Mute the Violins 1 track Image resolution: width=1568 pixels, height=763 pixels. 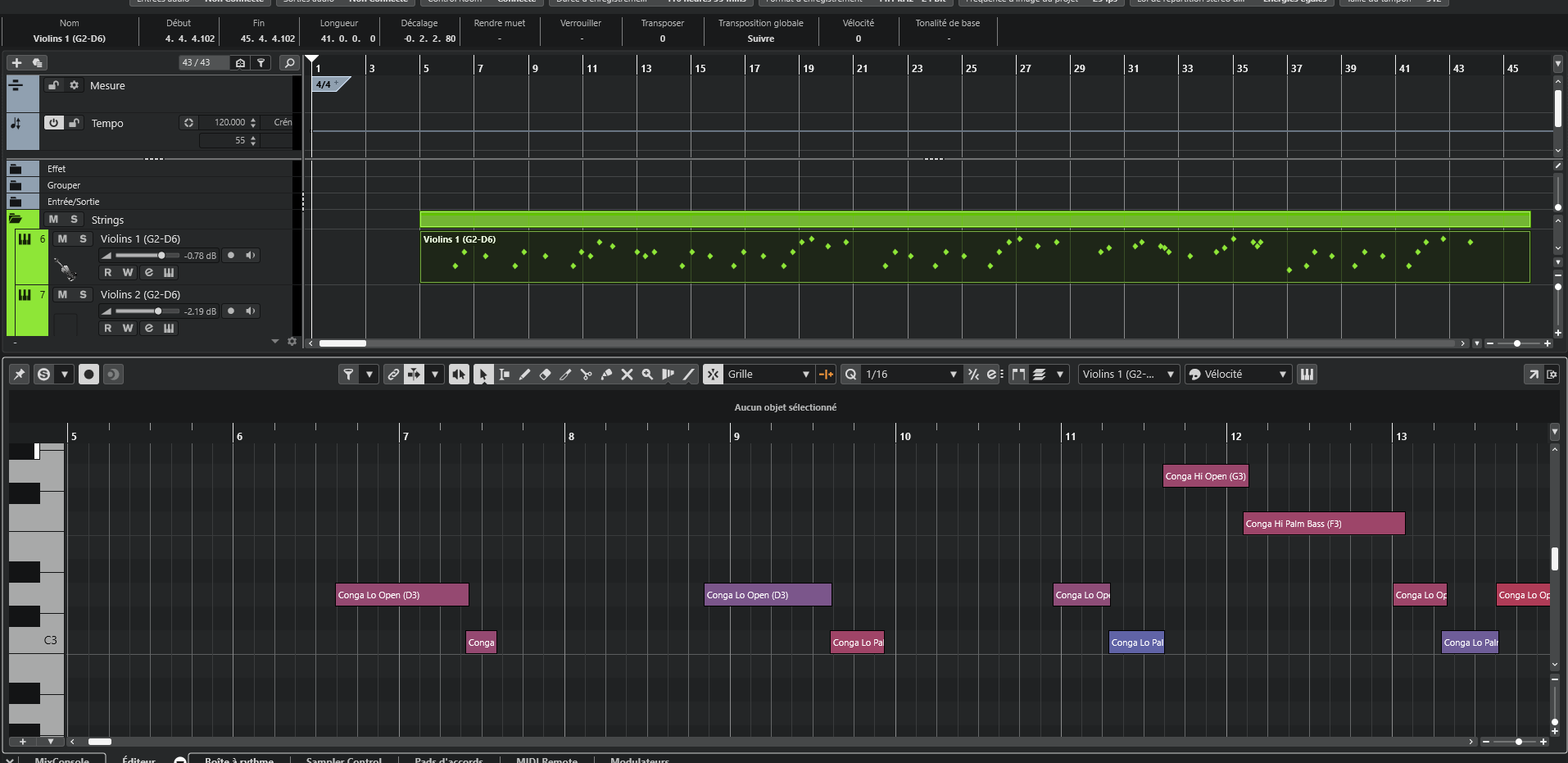coord(62,239)
